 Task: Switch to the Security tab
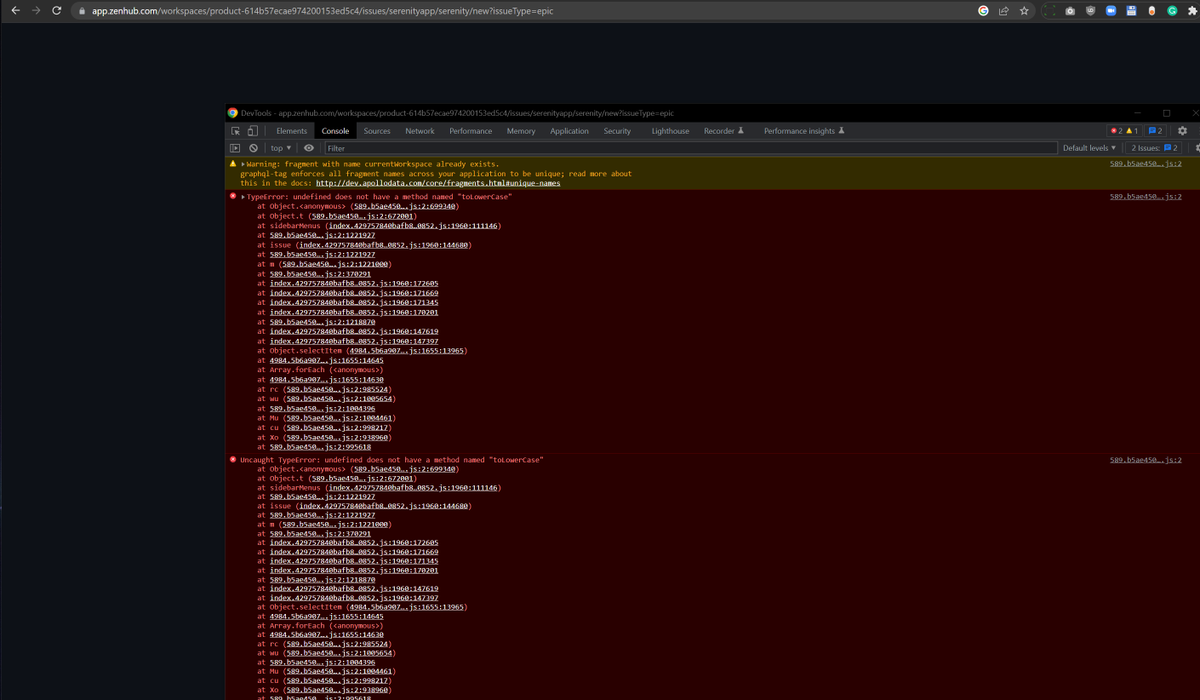[x=617, y=131]
